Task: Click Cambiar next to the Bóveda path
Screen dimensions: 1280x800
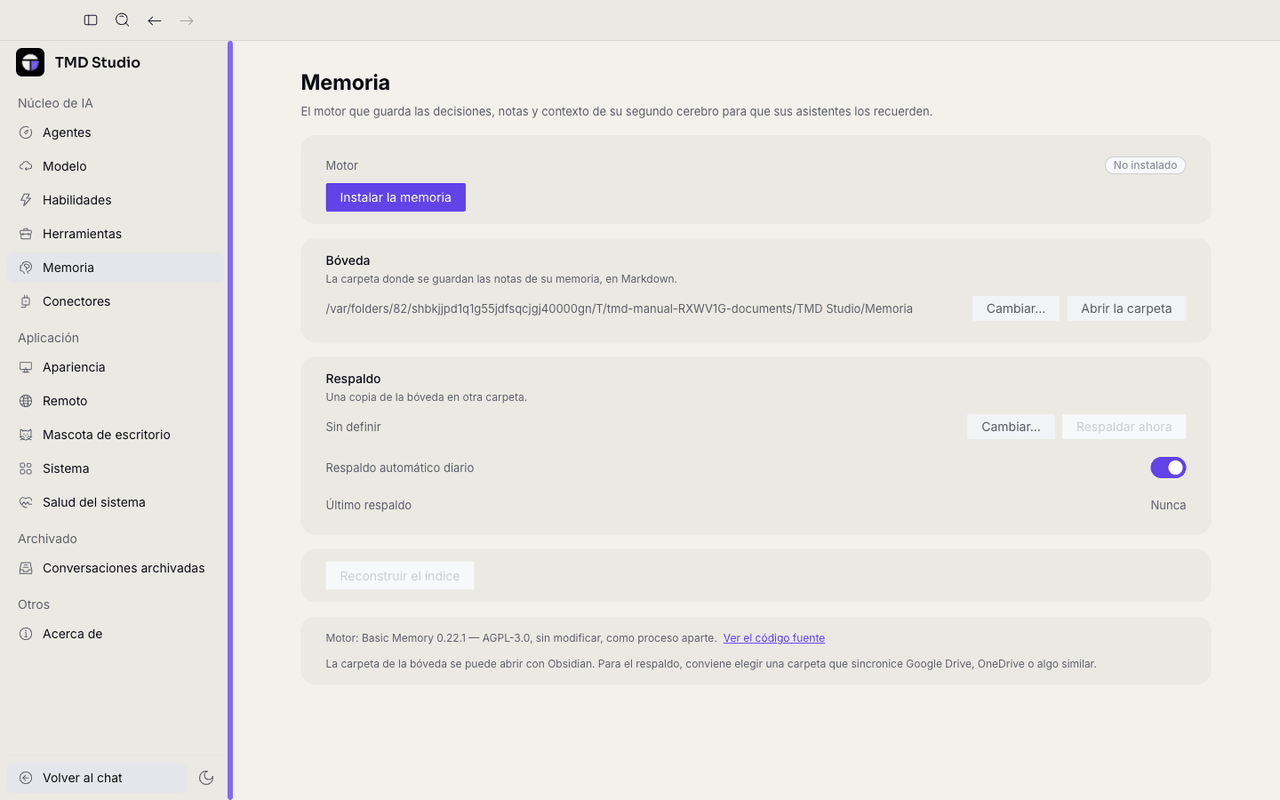Action: 1015,308
